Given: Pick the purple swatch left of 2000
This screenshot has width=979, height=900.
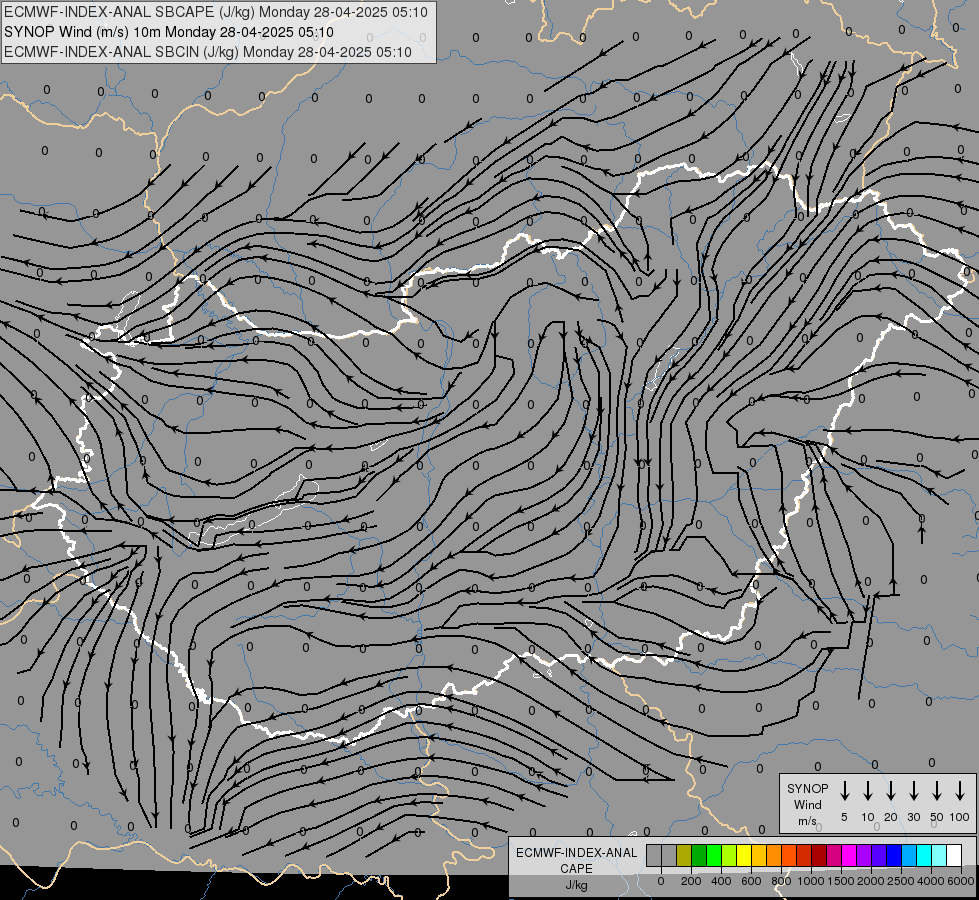Looking at the screenshot, I should 865,855.
